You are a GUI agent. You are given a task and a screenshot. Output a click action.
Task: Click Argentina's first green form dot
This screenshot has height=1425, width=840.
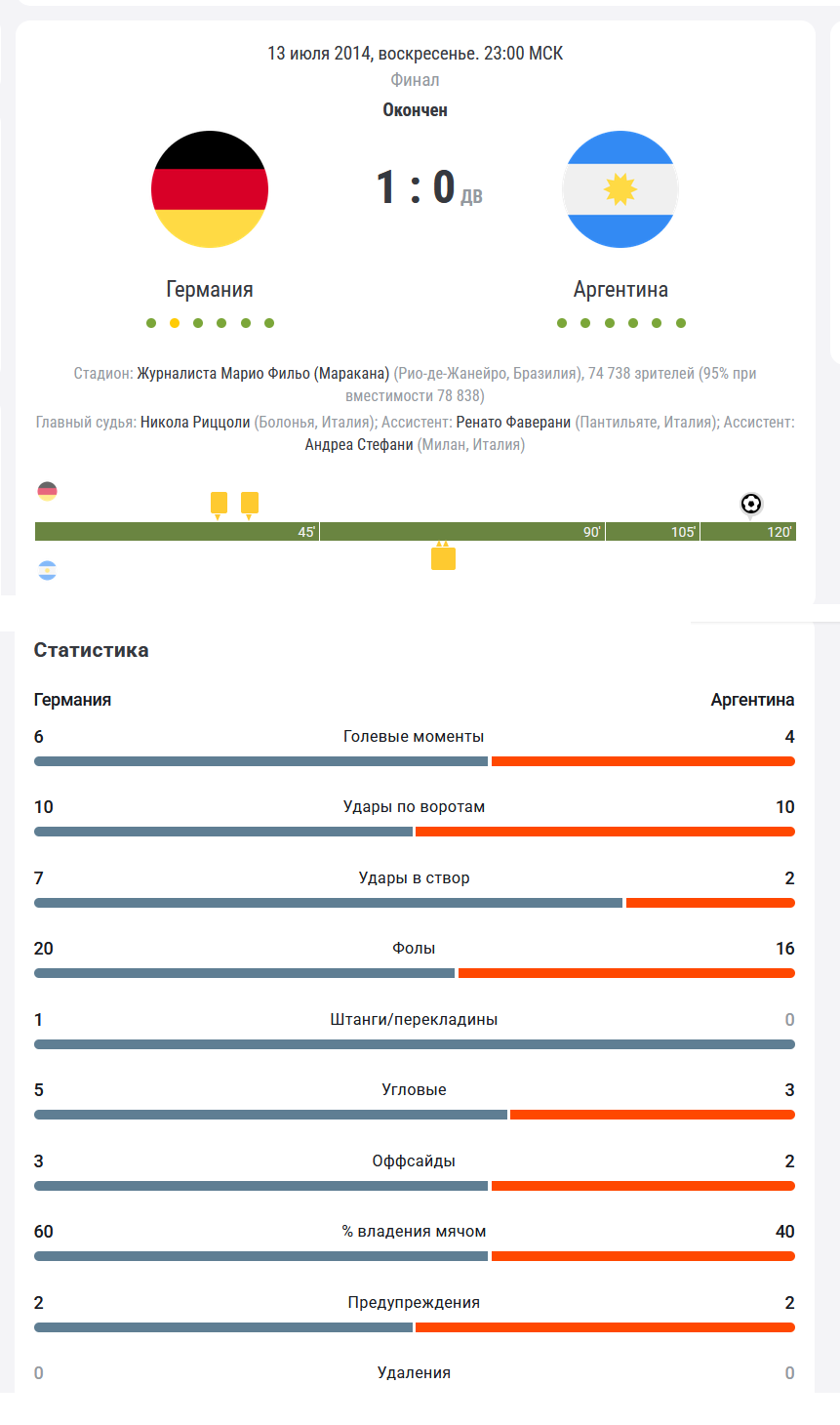[x=562, y=323]
